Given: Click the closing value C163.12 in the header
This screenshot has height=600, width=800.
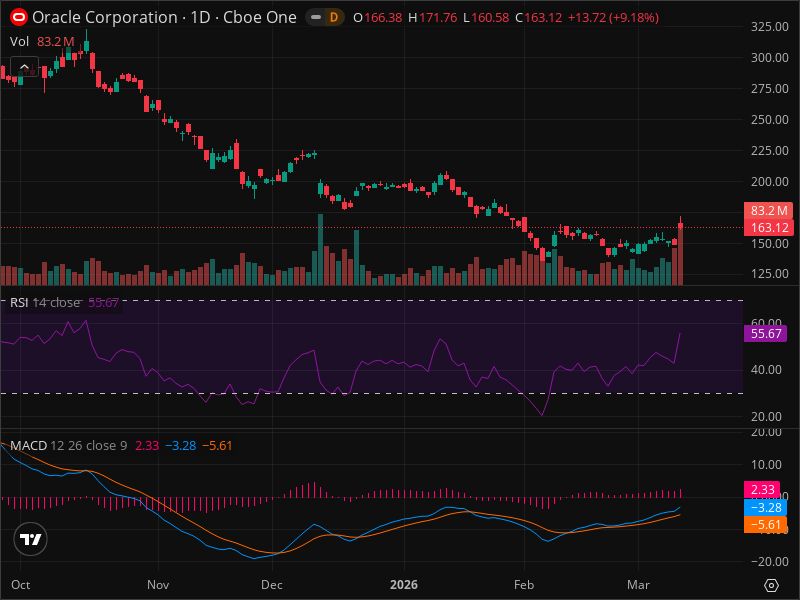Looking at the screenshot, I should (539, 18).
